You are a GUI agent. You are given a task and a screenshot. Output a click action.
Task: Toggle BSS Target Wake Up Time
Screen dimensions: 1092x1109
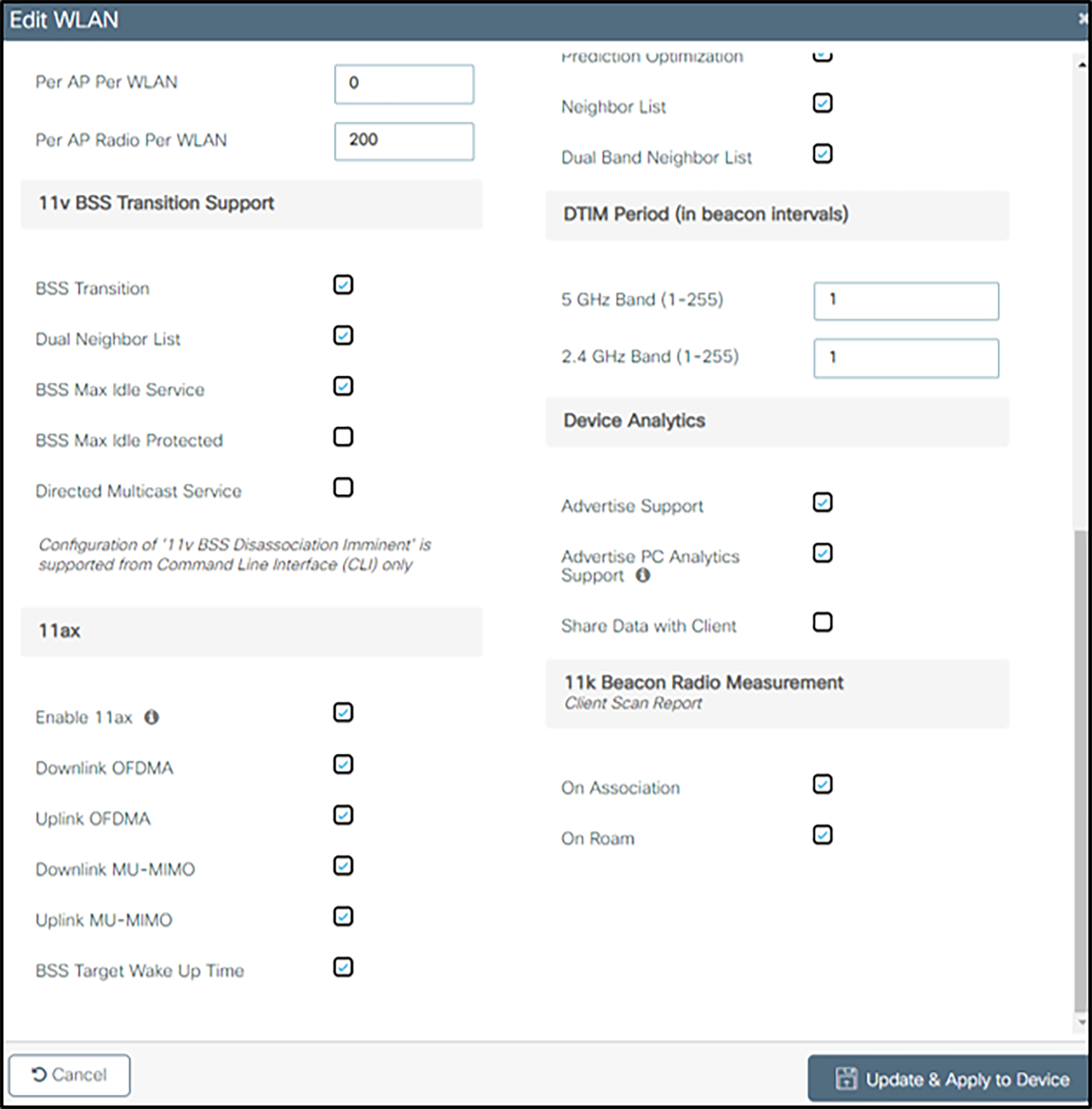[x=343, y=968]
